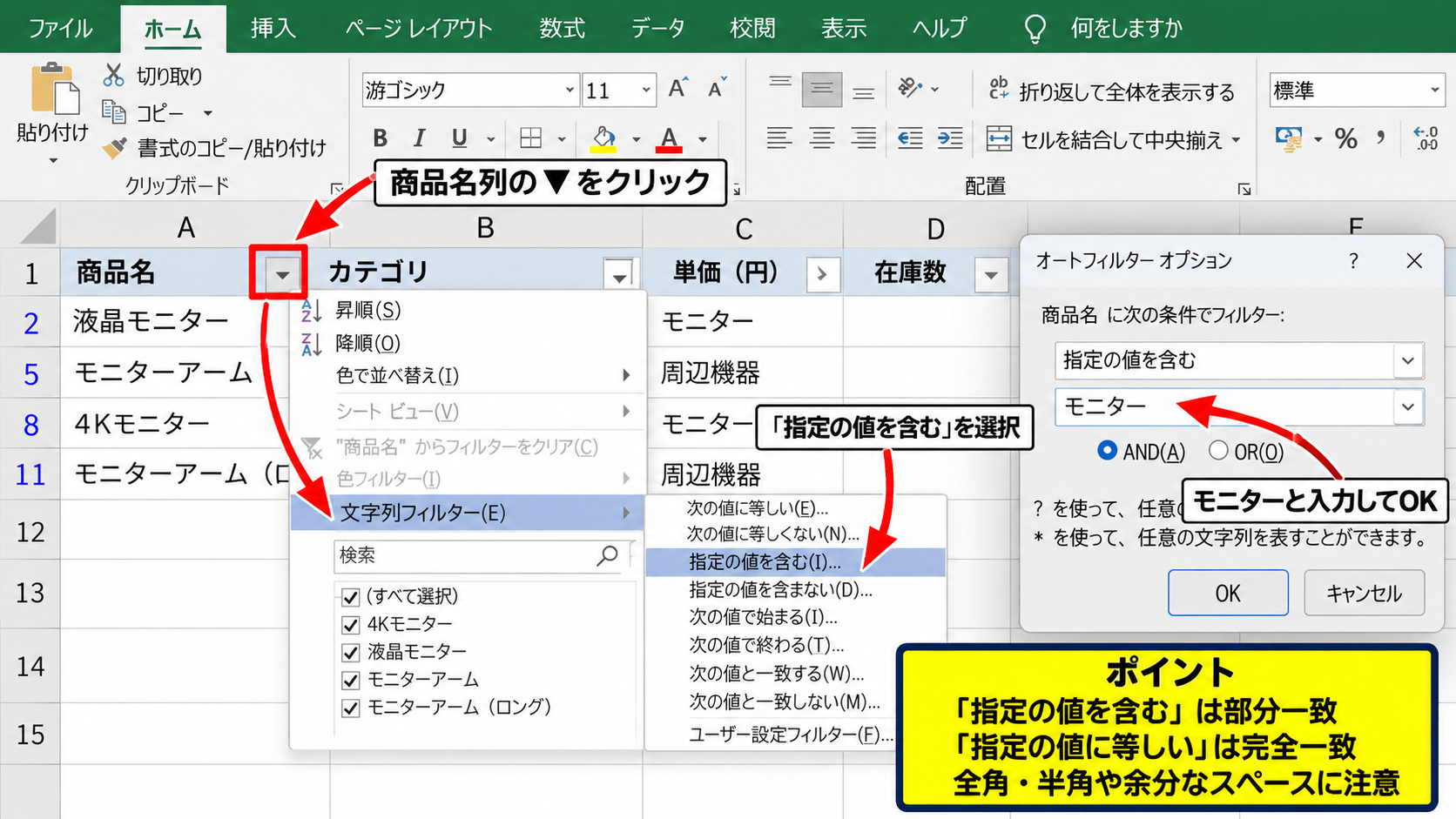Screen dimensions: 1456x819
Task: Click the Copy icon
Action: coord(114,111)
